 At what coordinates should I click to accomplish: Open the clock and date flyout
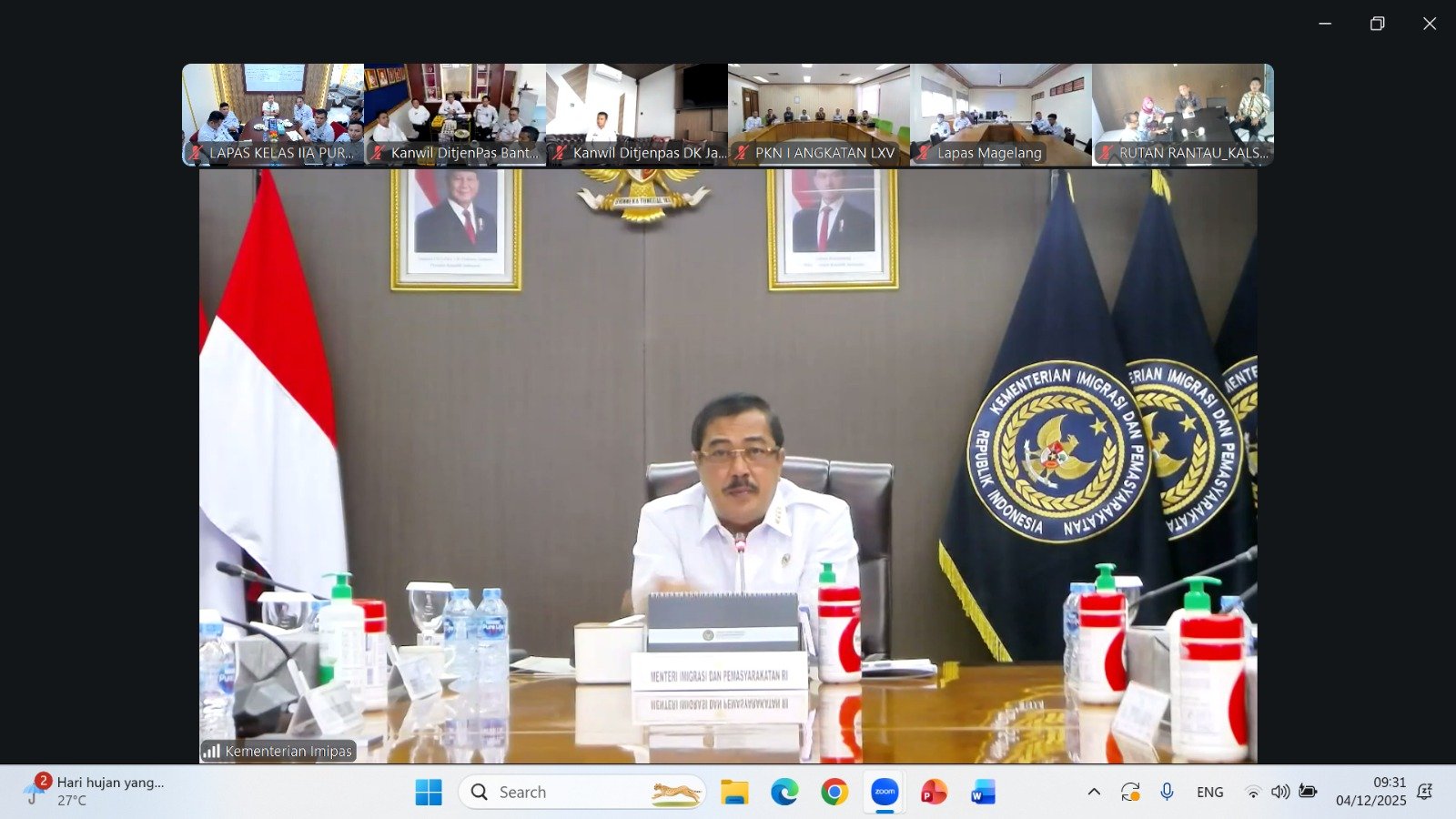click(x=1370, y=792)
